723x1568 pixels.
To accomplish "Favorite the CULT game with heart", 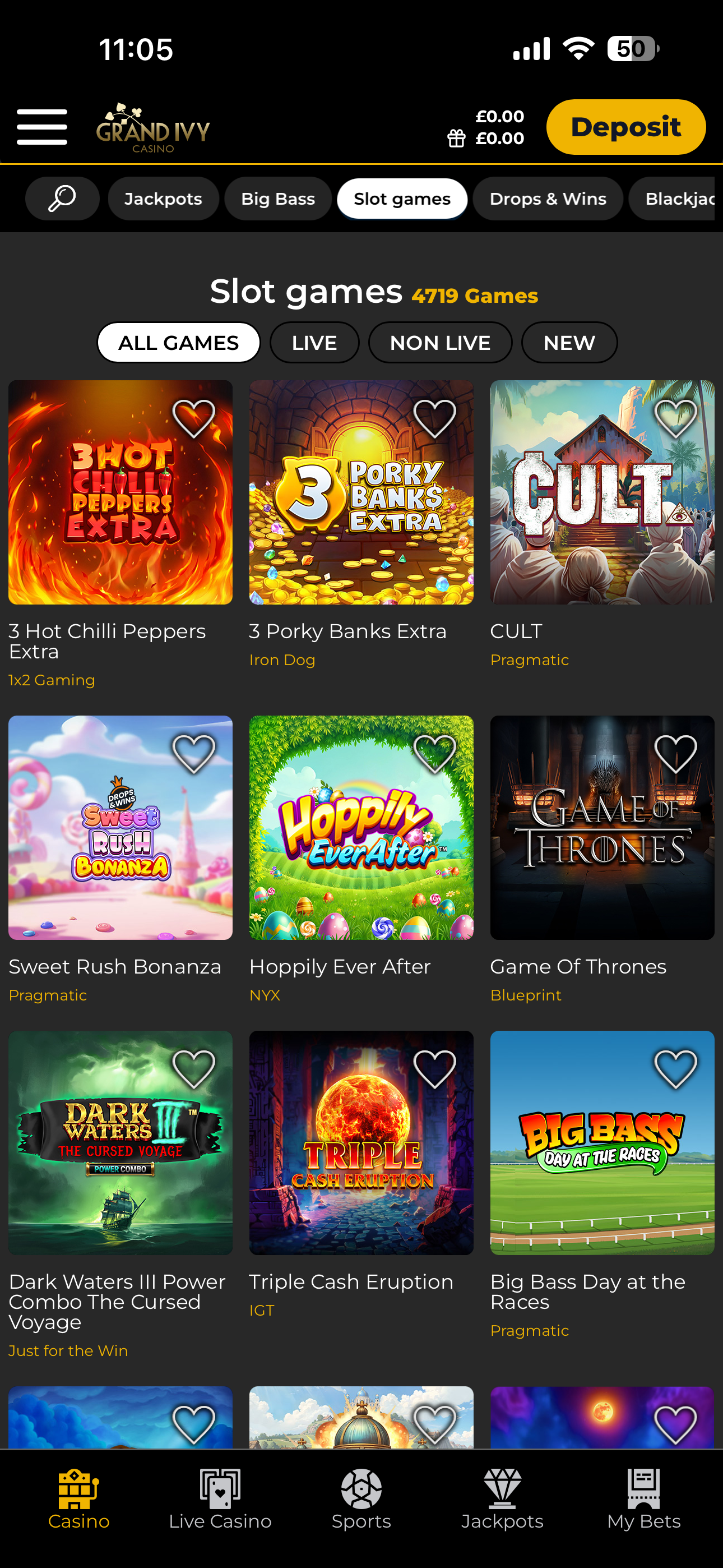I will pyautogui.click(x=675, y=419).
